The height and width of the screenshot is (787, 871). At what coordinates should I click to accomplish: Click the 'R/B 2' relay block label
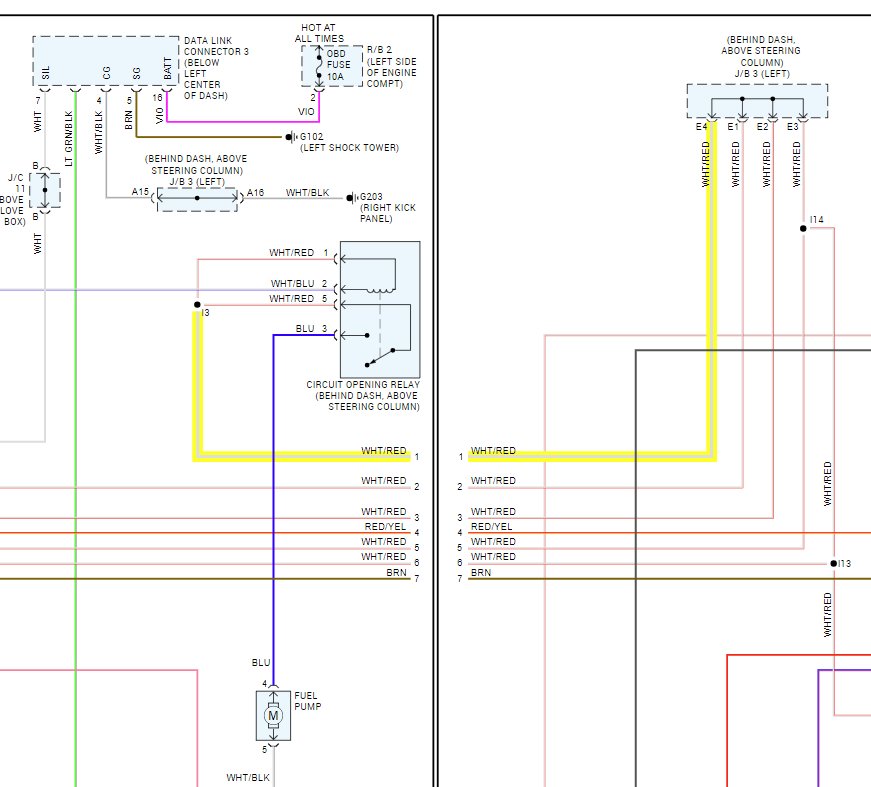coord(379,49)
